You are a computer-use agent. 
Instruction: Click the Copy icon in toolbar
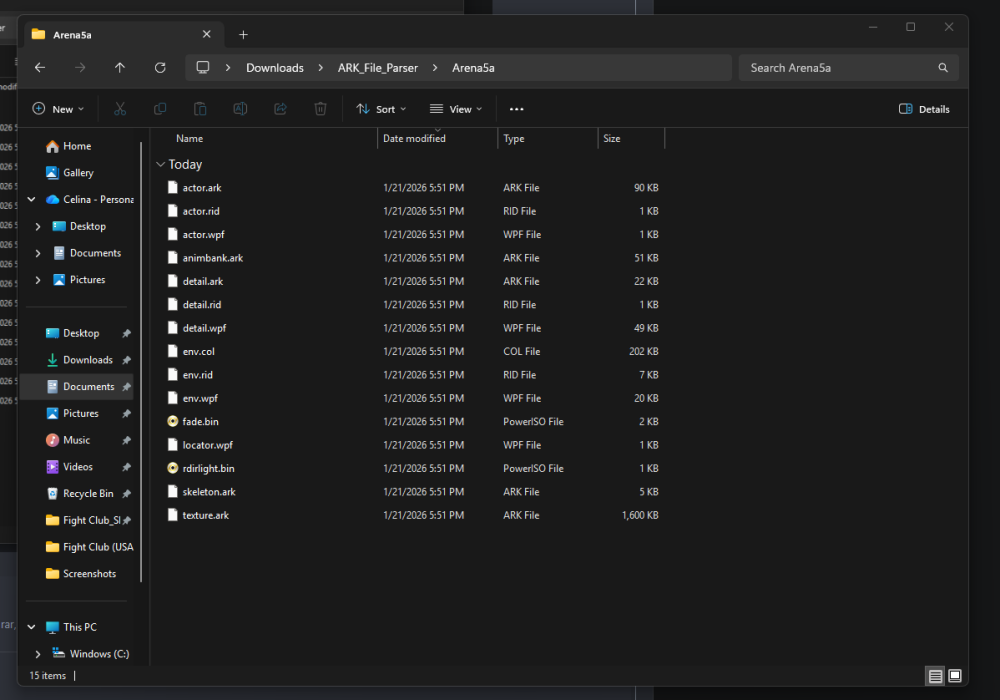coord(160,109)
